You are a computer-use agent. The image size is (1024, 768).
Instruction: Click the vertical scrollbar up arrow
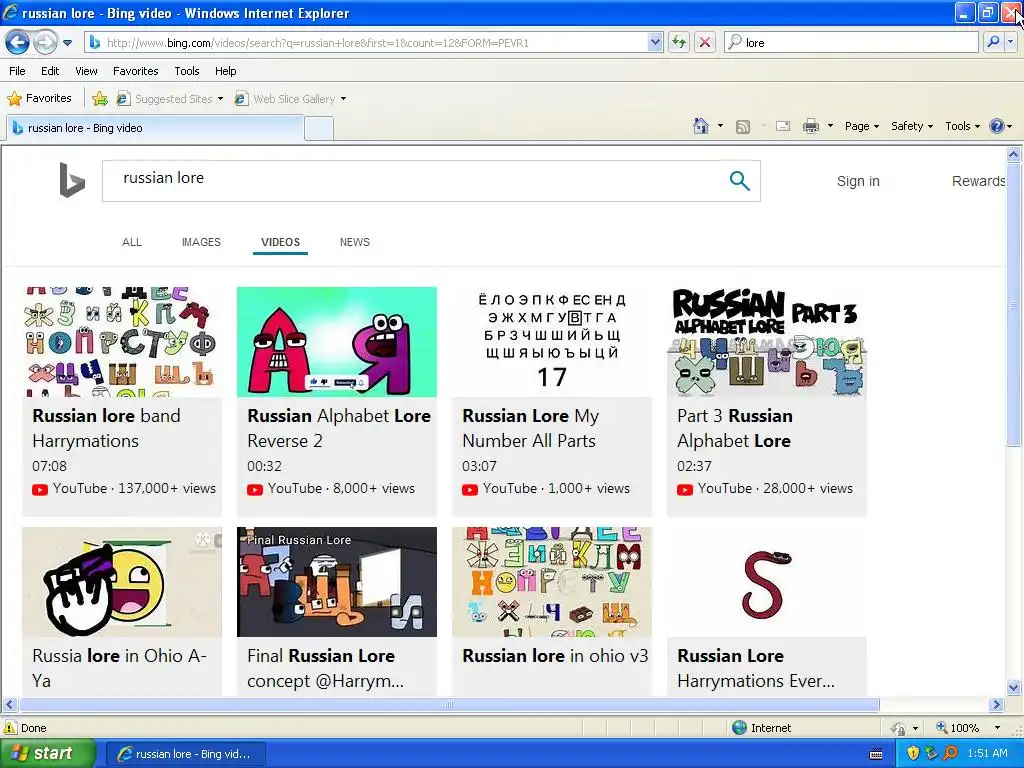click(1014, 154)
